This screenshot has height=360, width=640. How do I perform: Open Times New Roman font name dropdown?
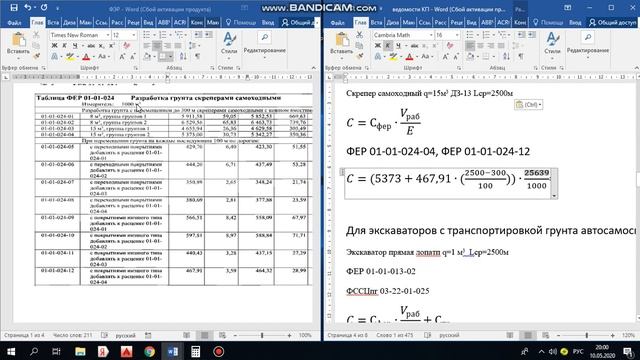108,35
